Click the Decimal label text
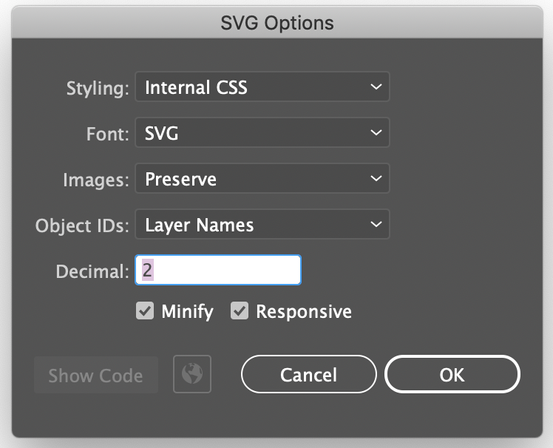 point(92,272)
